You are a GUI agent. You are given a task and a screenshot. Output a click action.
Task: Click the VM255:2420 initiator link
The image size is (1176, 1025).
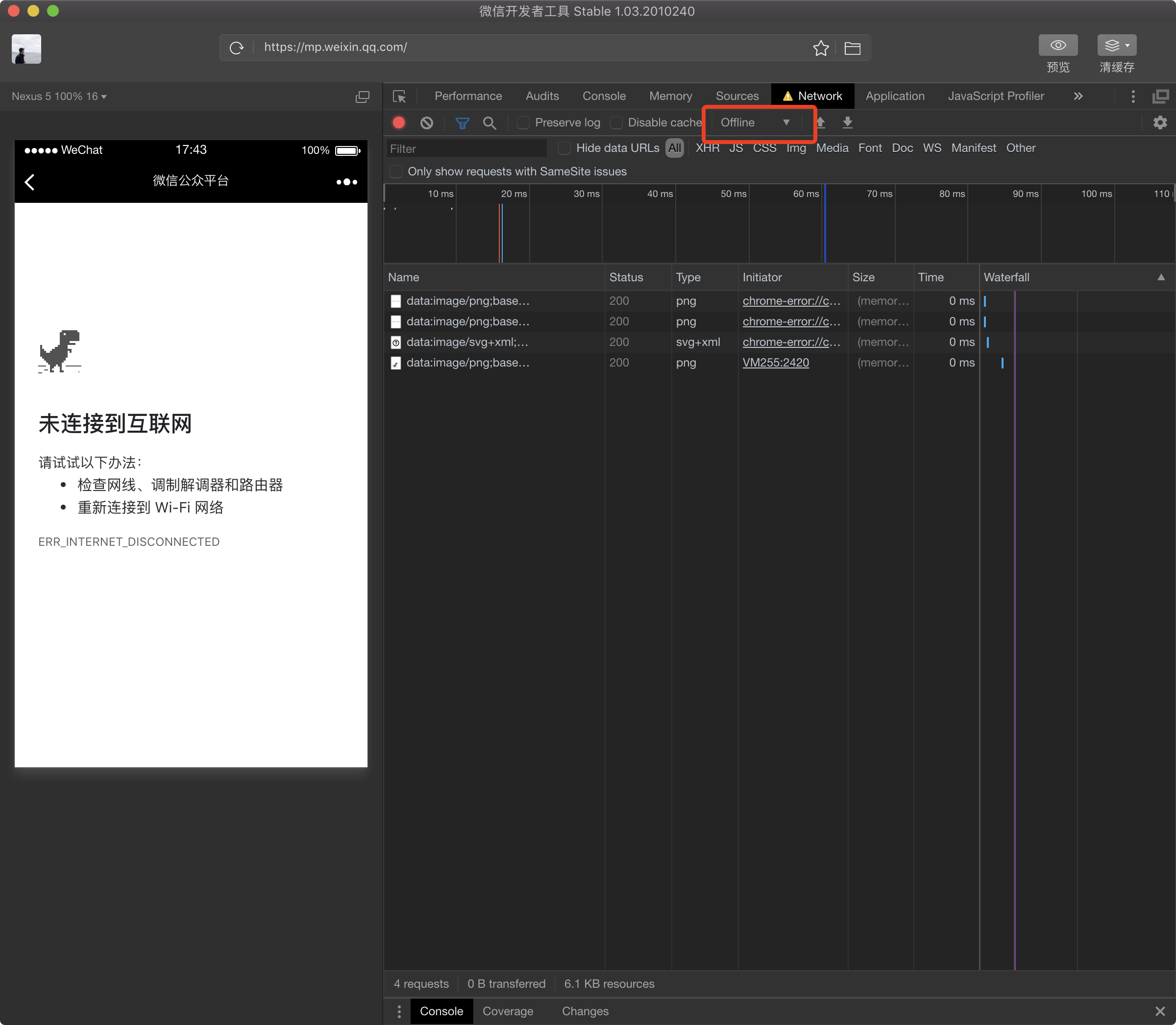776,363
